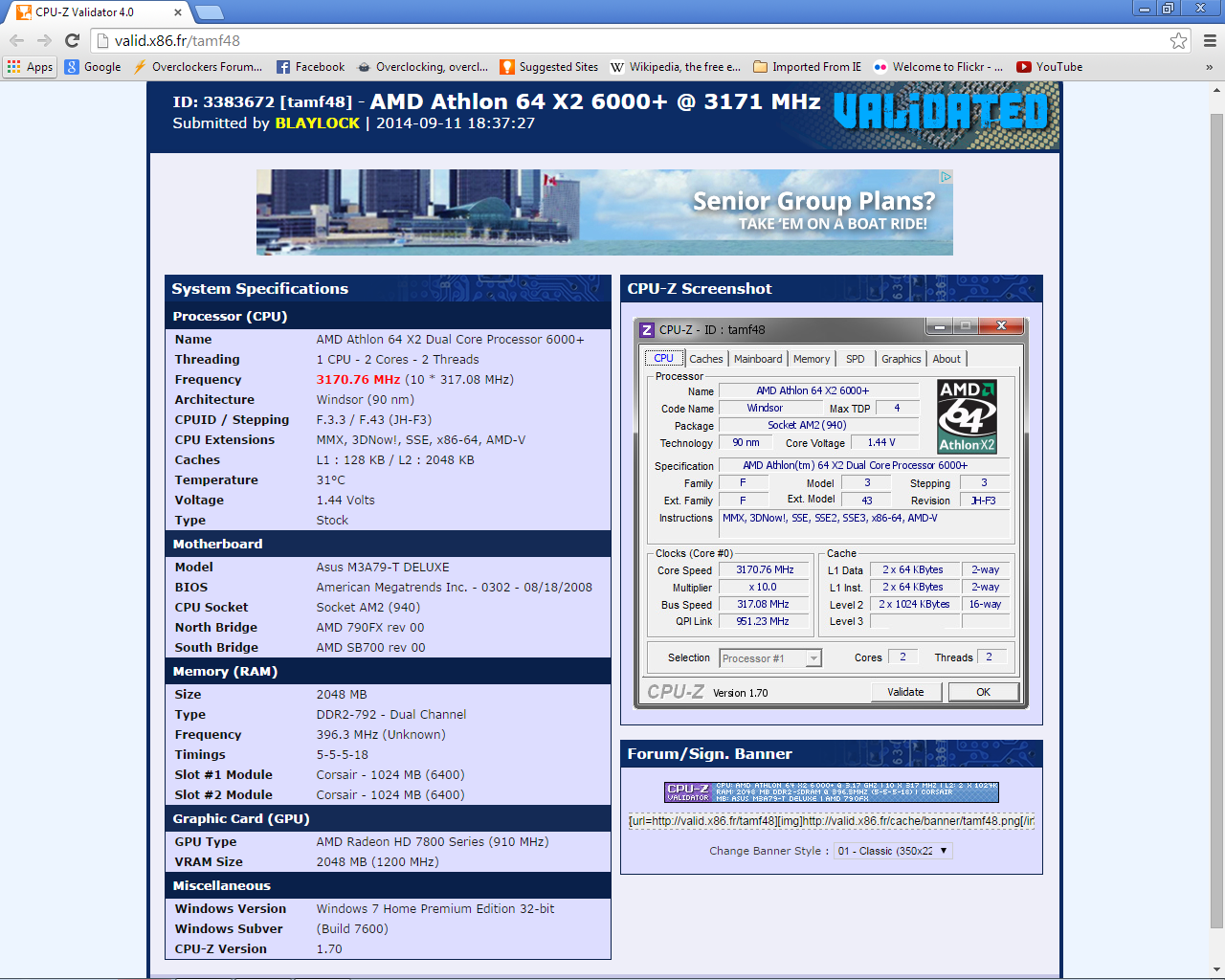Open the YouTube bookmark
The width and height of the screenshot is (1225, 980).
coord(1049,67)
